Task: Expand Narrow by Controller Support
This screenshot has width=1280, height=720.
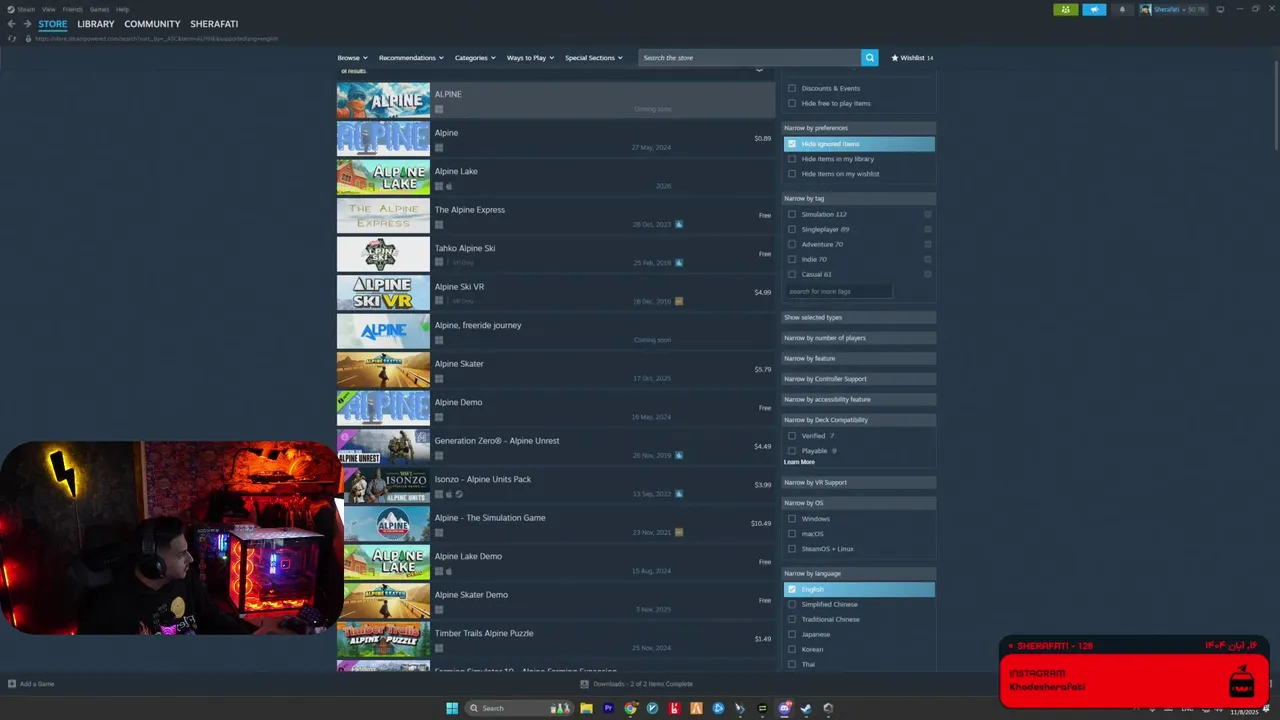Action: pos(859,379)
